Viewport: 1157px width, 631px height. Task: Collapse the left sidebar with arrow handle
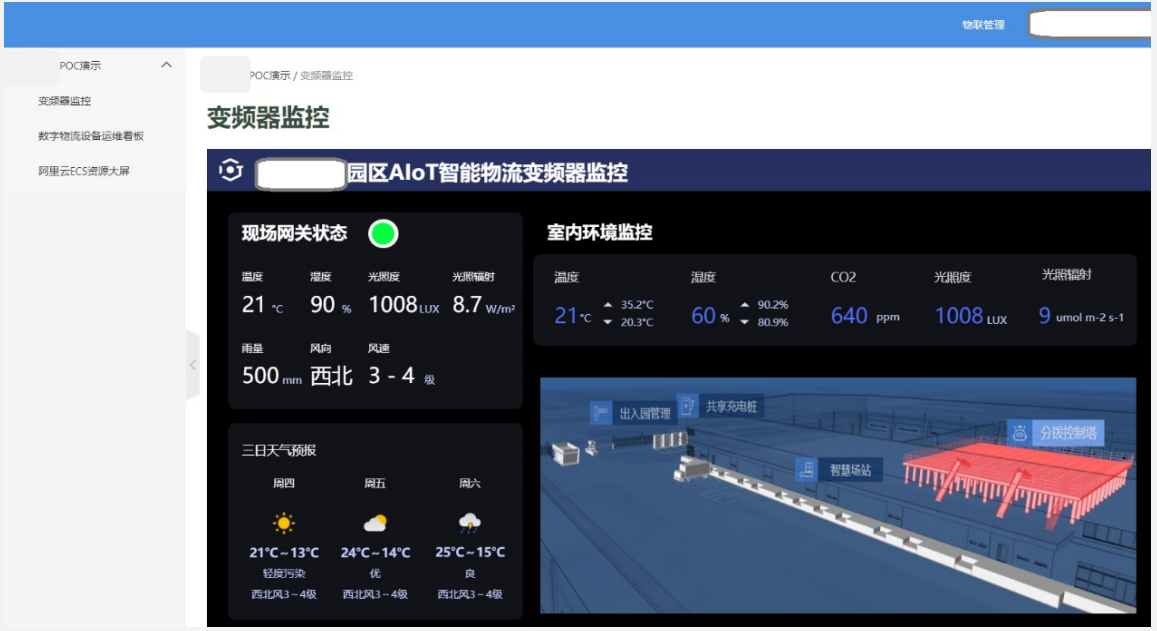pyautogui.click(x=193, y=366)
